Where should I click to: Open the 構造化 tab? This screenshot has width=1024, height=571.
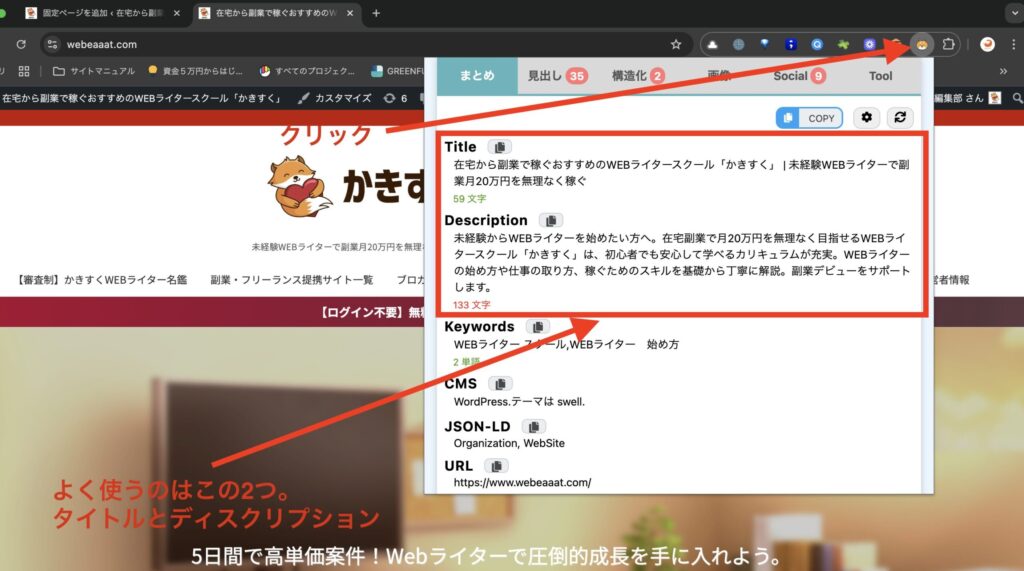click(x=638, y=76)
